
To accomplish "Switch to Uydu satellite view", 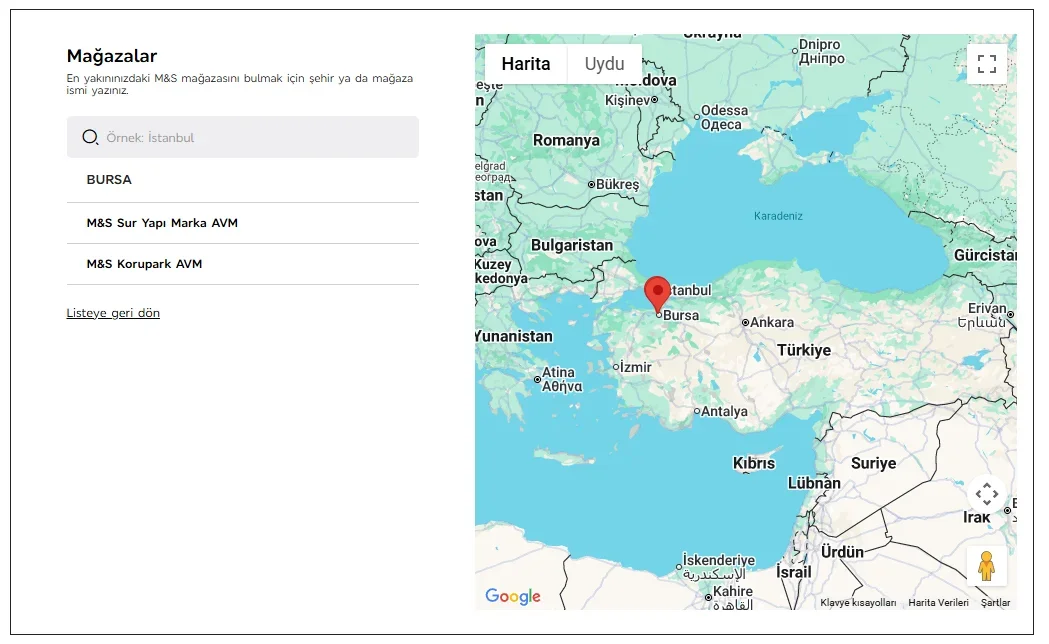I will pos(604,64).
